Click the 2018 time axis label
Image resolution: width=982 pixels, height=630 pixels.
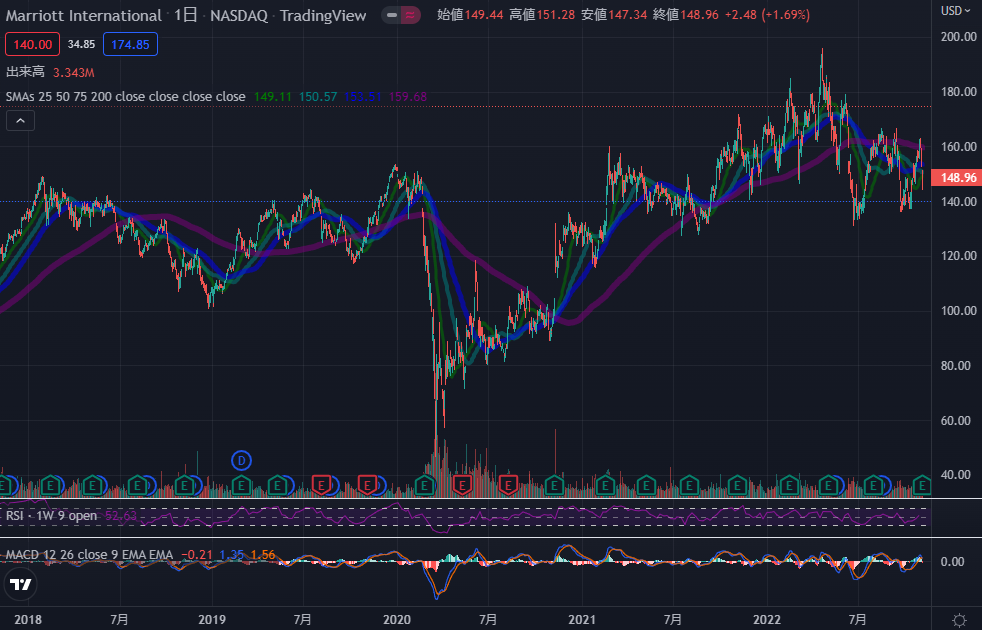(28, 619)
